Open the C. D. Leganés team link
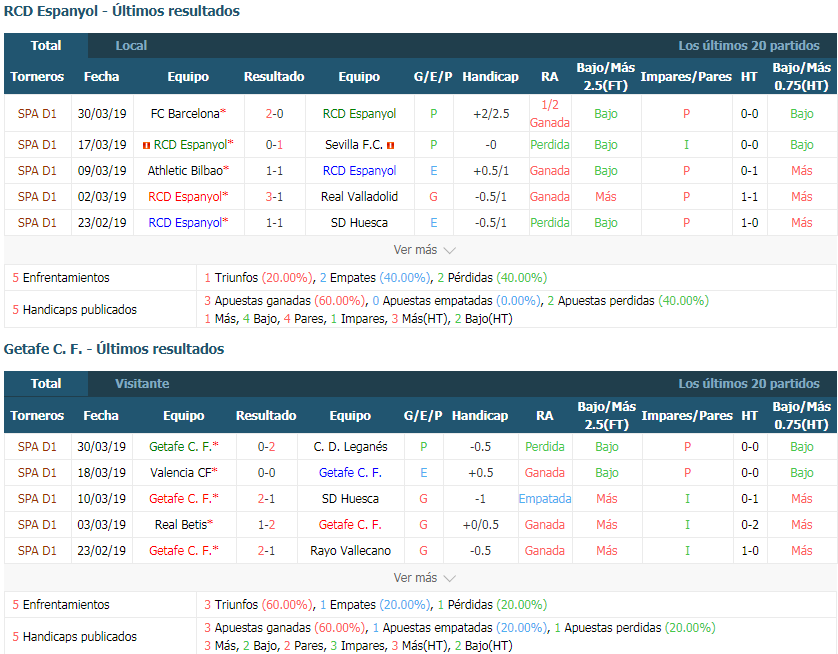The height and width of the screenshot is (654, 838). (350, 447)
